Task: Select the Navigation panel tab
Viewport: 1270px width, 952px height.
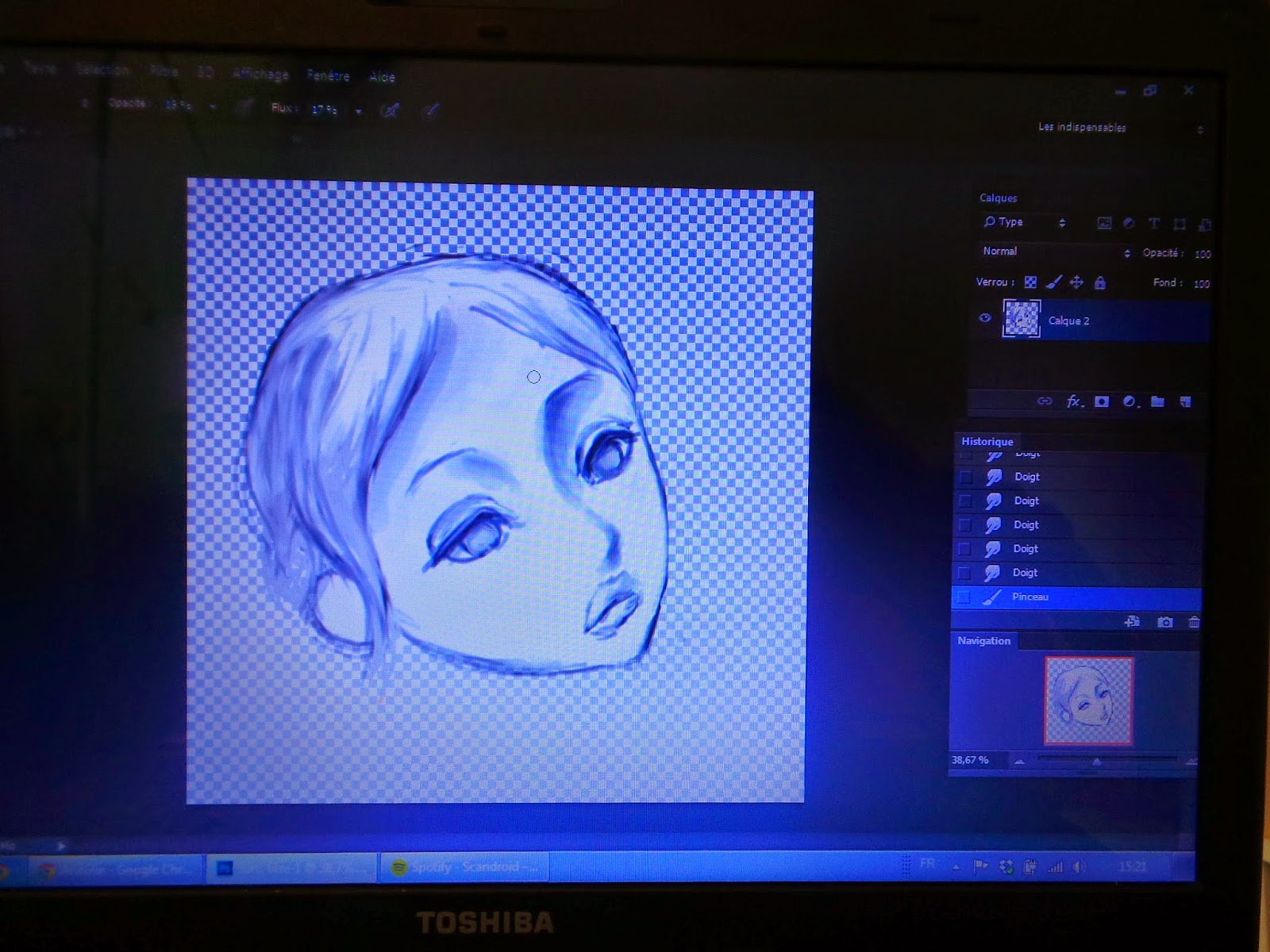Action: tap(983, 641)
